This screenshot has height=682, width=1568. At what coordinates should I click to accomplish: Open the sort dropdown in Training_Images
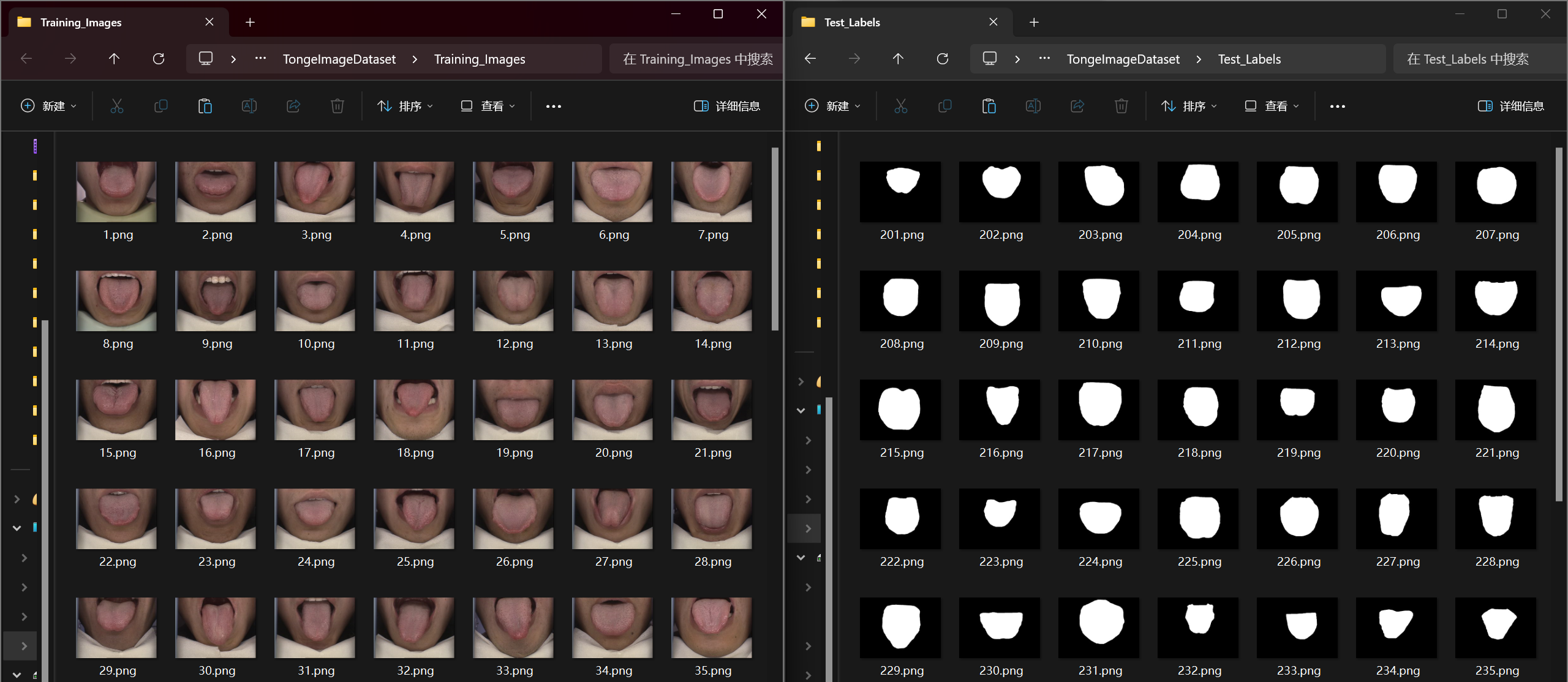(405, 106)
